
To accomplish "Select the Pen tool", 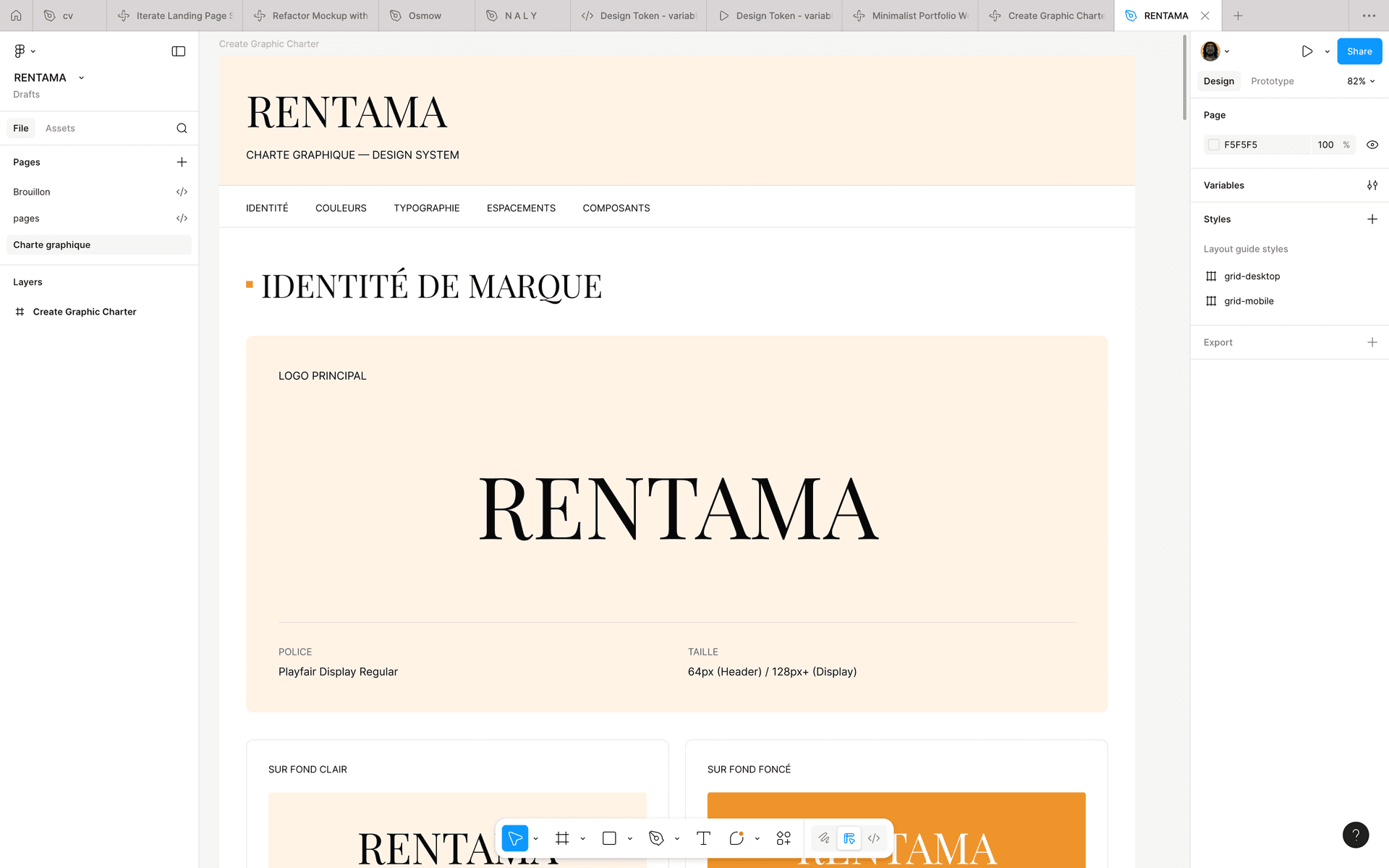I will (x=657, y=838).
